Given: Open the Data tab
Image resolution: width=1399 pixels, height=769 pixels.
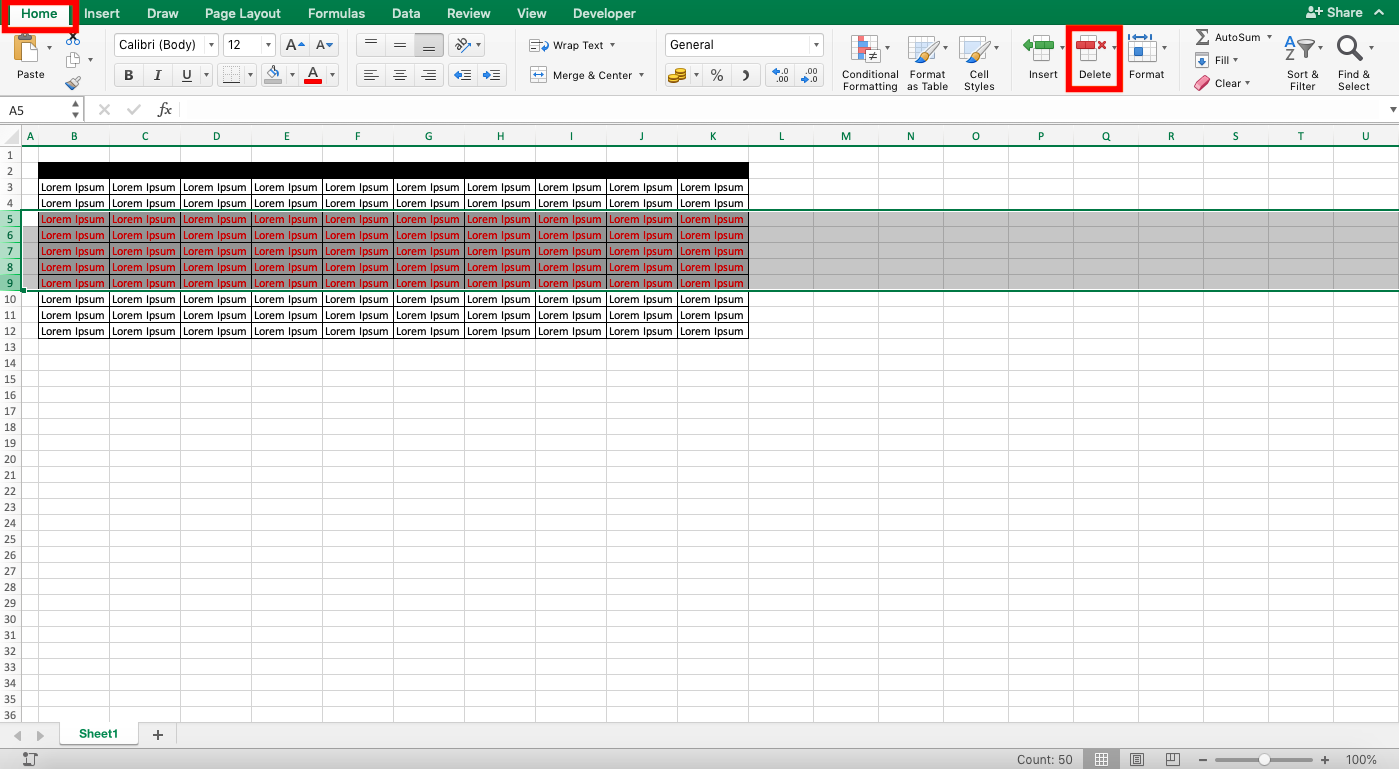Looking at the screenshot, I should [x=406, y=13].
